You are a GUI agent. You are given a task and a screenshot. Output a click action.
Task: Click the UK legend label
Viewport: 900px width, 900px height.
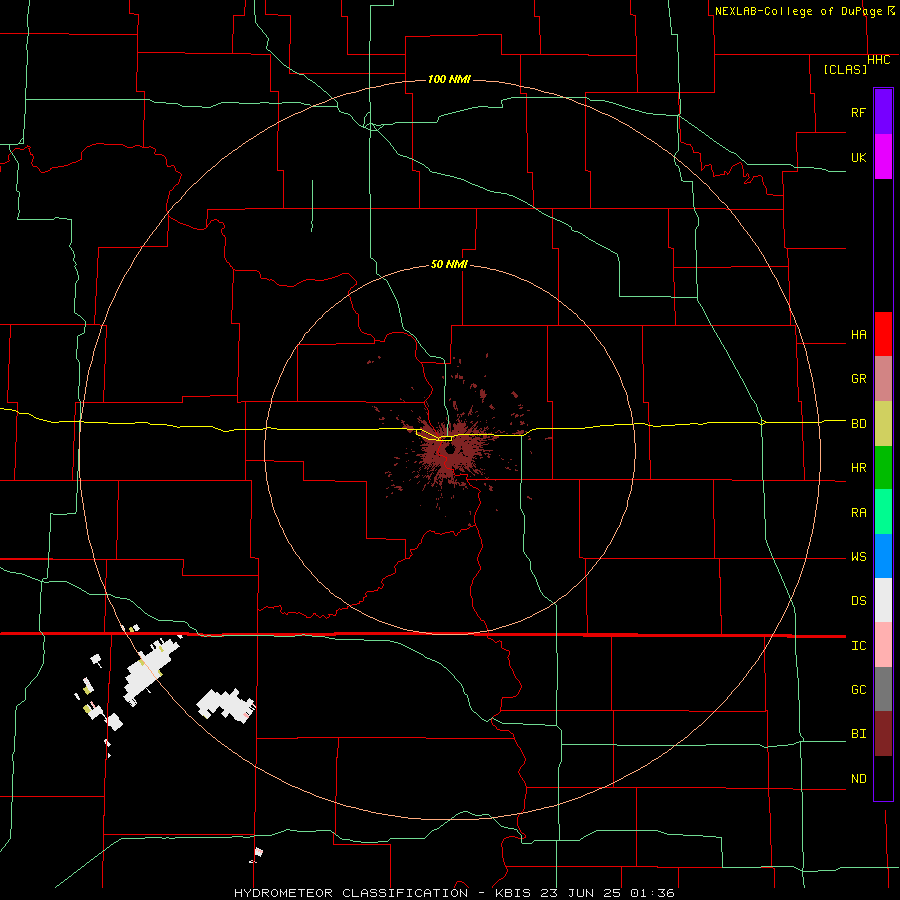[858, 158]
